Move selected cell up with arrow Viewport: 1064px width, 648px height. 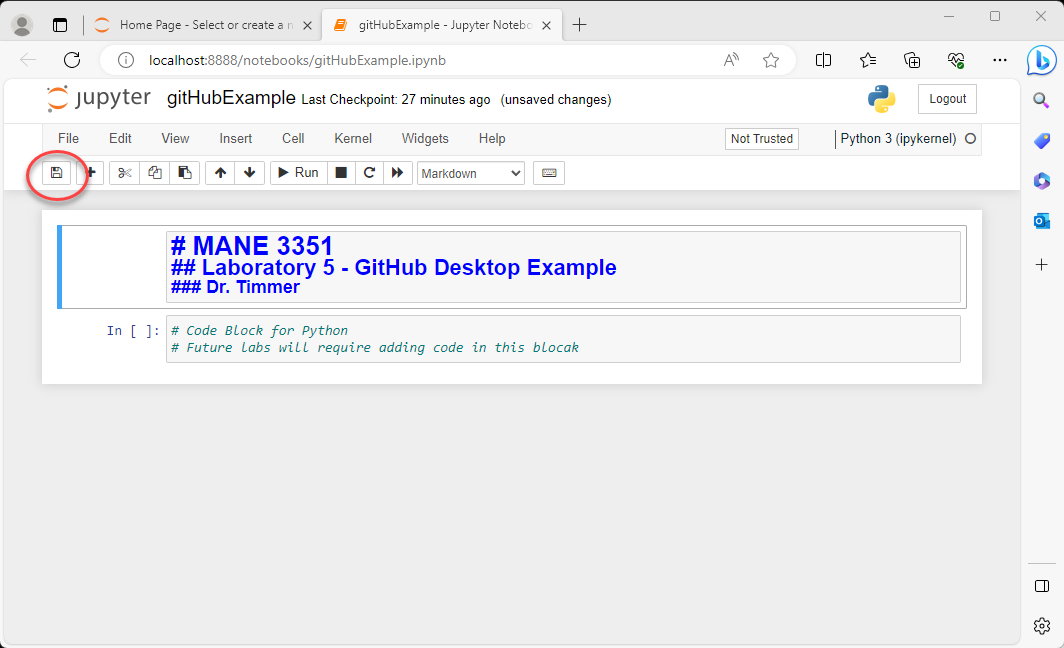point(220,173)
